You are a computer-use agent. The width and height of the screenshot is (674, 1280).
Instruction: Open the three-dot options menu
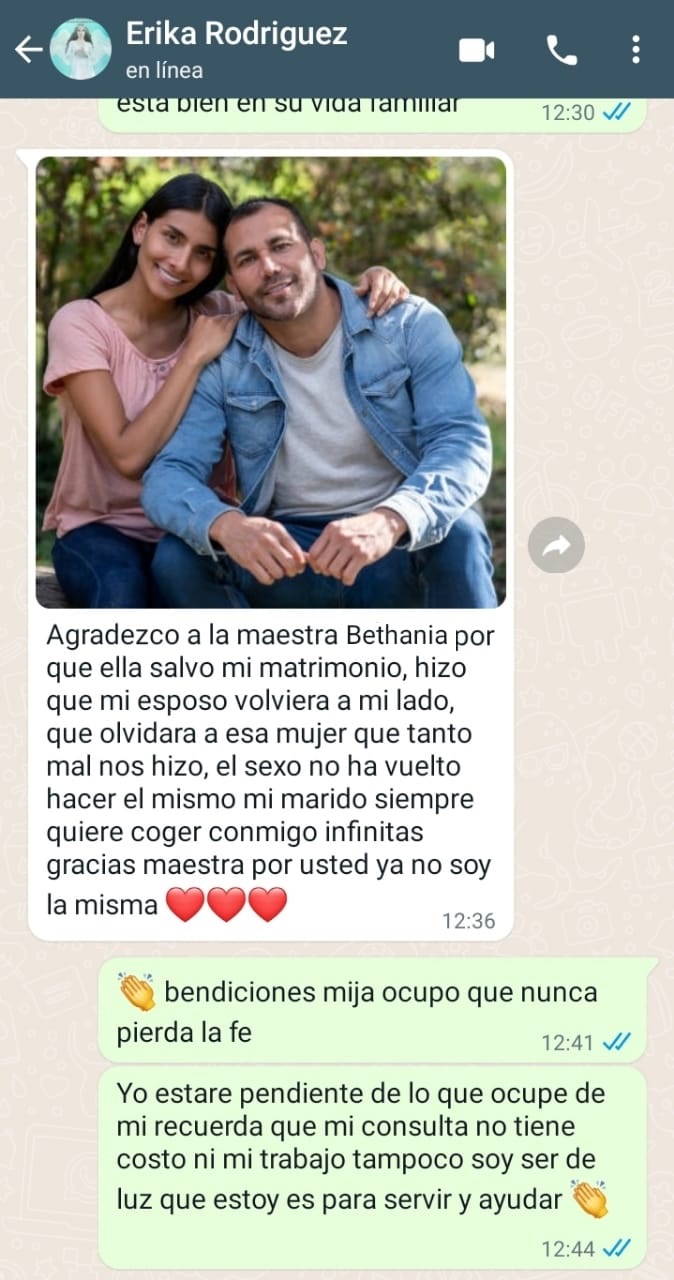[636, 50]
